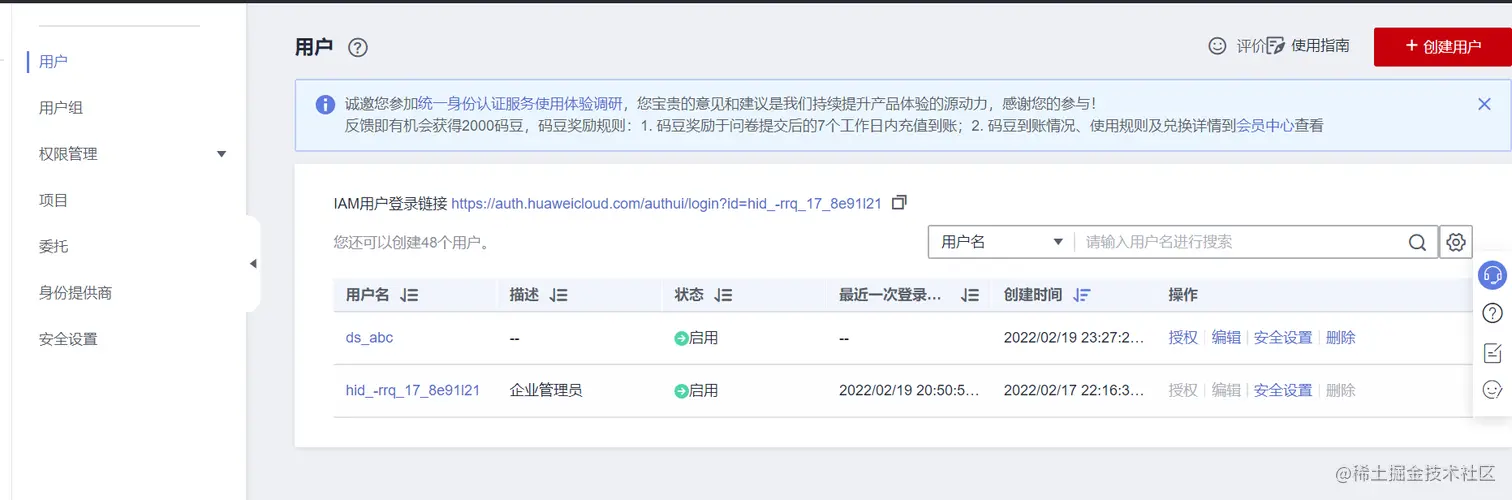Viewport: 1512px width, 500px height.
Task: Open 用户组 in the sidebar
Action: [x=61, y=108]
